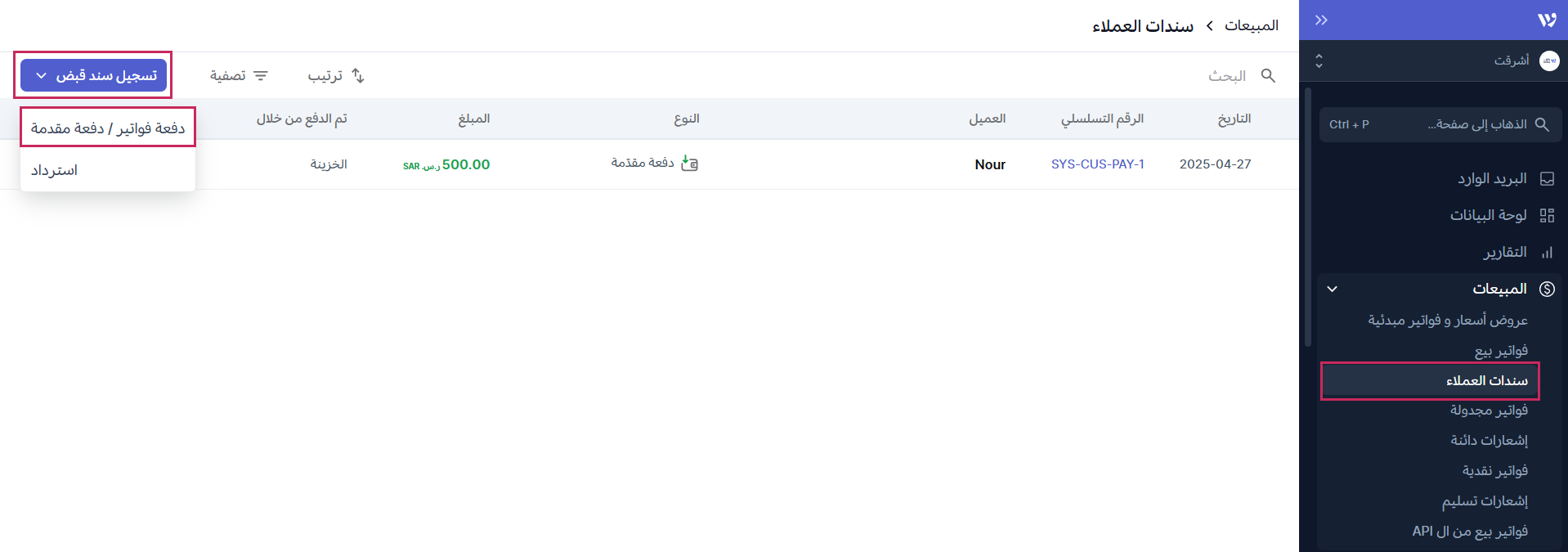
Task: Click the sales dollar icon in sidebar
Action: tap(1547, 289)
